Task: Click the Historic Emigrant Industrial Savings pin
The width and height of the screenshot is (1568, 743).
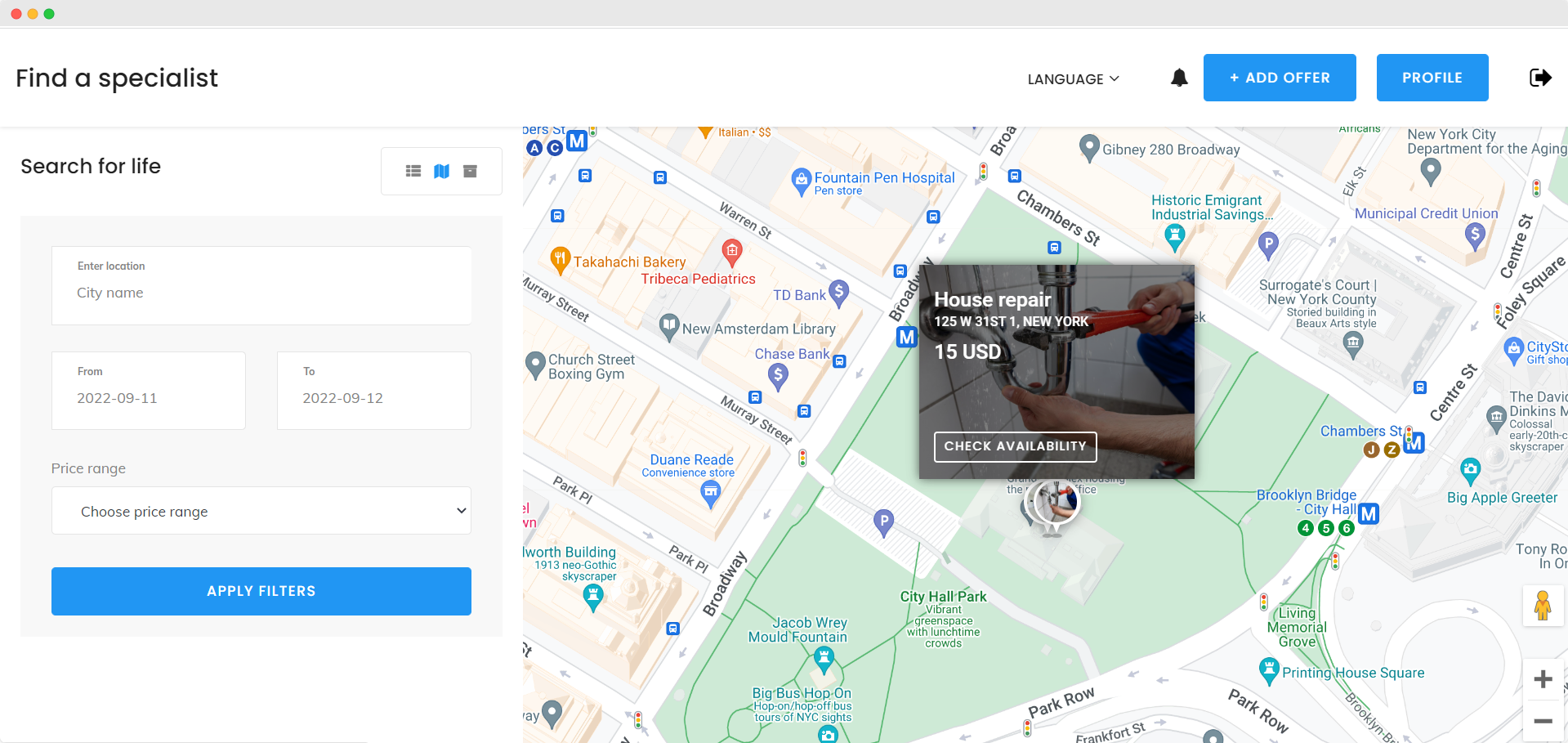Action: click(1174, 237)
